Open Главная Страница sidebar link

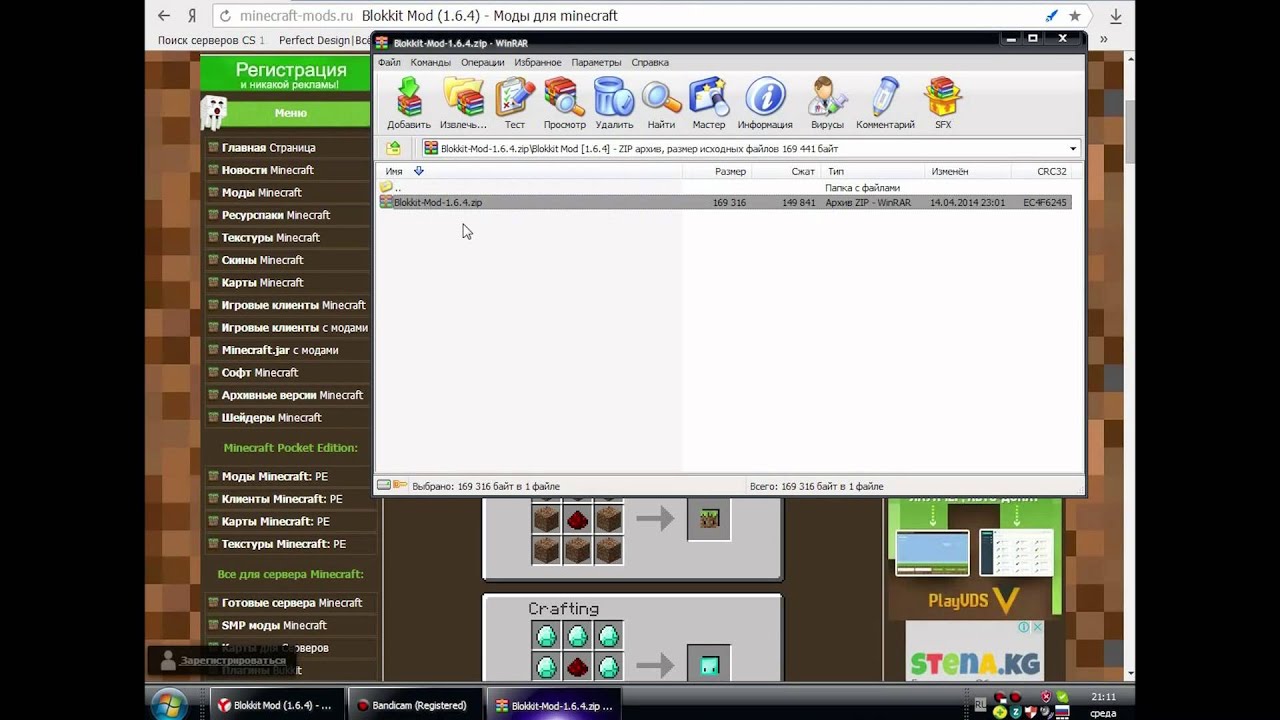point(268,147)
